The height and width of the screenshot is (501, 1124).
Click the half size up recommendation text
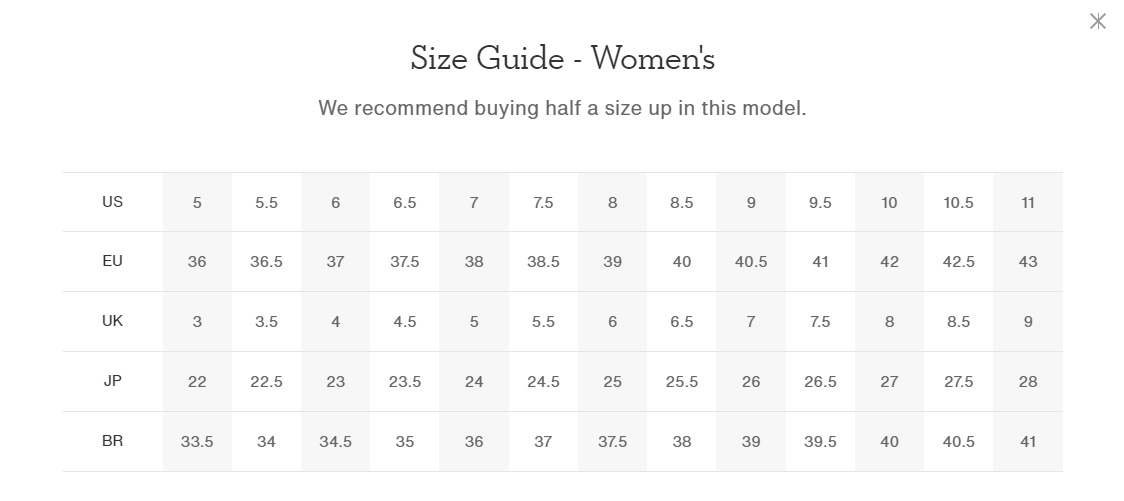[563, 108]
